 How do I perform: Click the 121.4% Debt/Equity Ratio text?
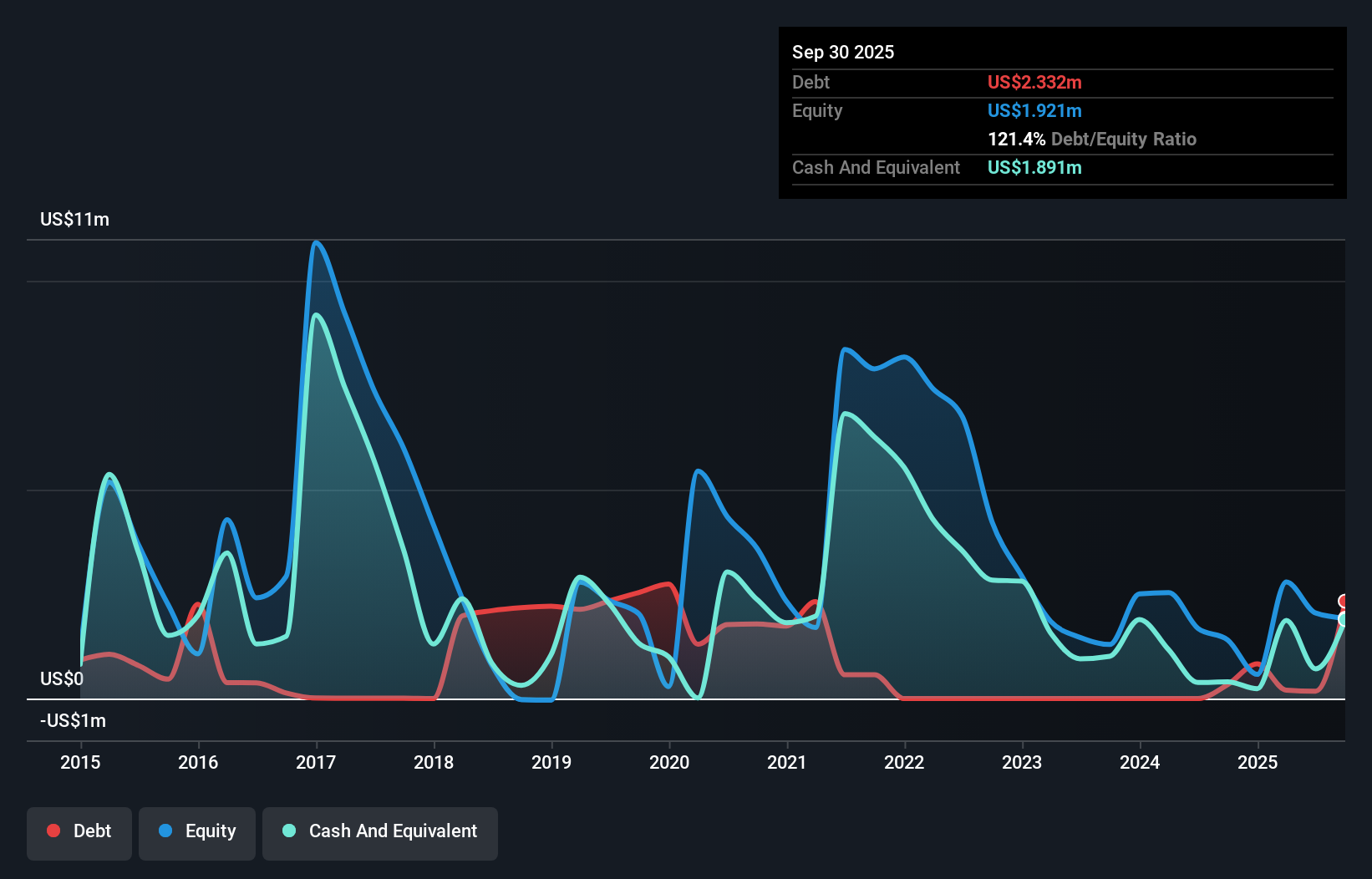[x=1092, y=139]
